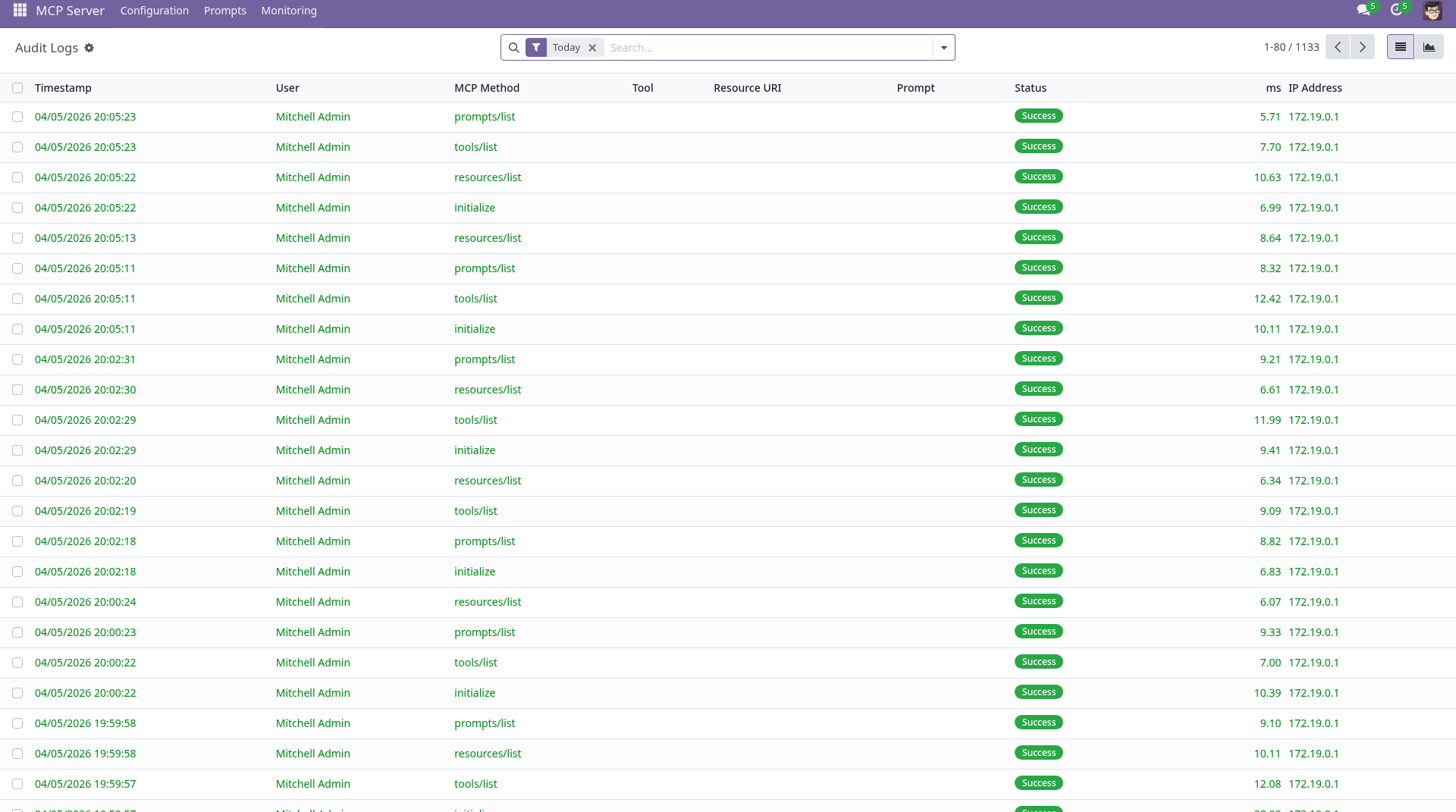Image resolution: width=1456 pixels, height=812 pixels.
Task: Remove the Today filter
Action: click(591, 47)
